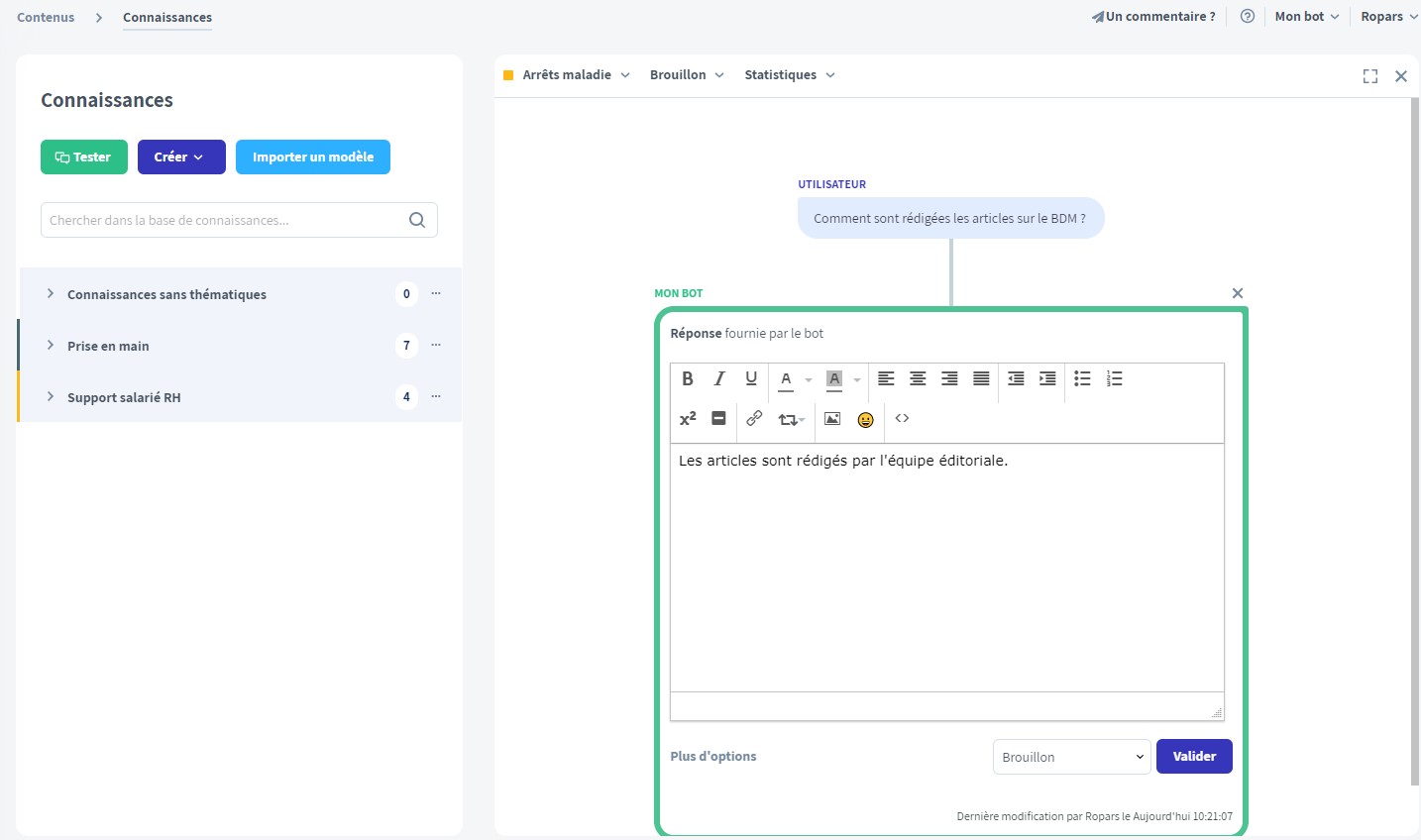Image resolution: width=1421 pixels, height=840 pixels.
Task: Center align the response text
Action: [918, 378]
